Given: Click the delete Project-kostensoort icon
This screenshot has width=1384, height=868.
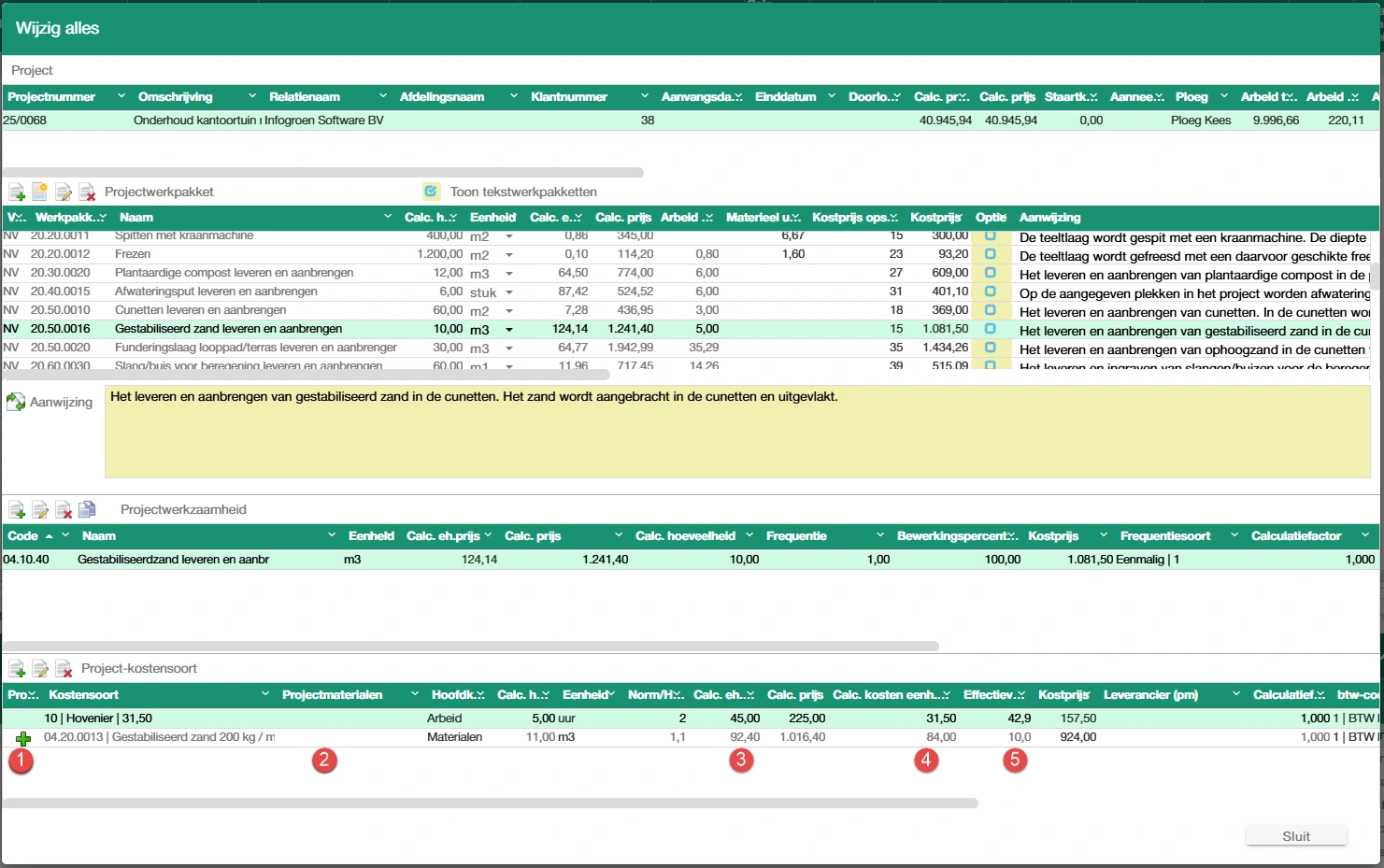Looking at the screenshot, I should tap(64, 669).
